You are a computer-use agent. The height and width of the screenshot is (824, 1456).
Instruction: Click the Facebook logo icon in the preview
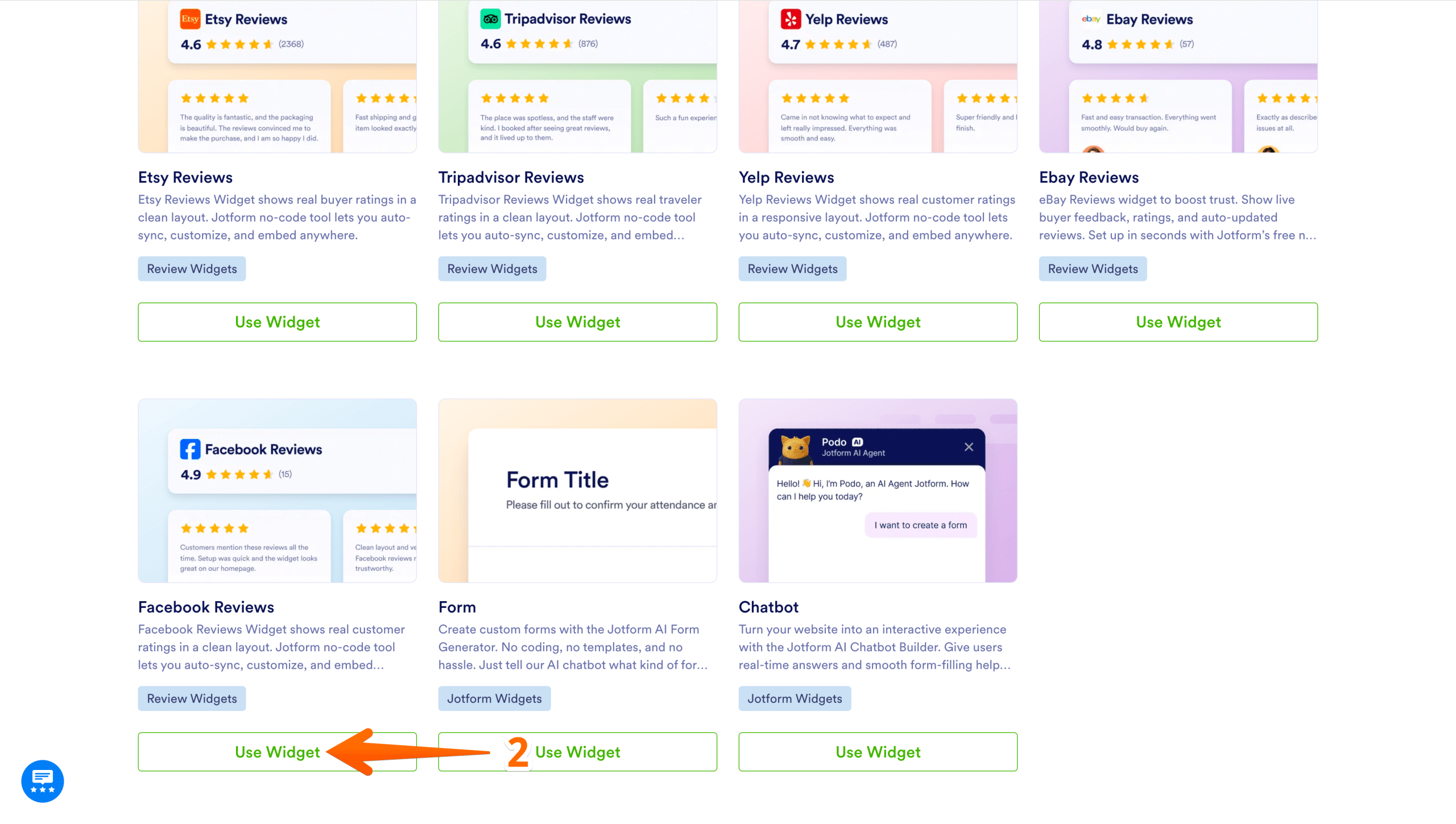pyautogui.click(x=190, y=449)
